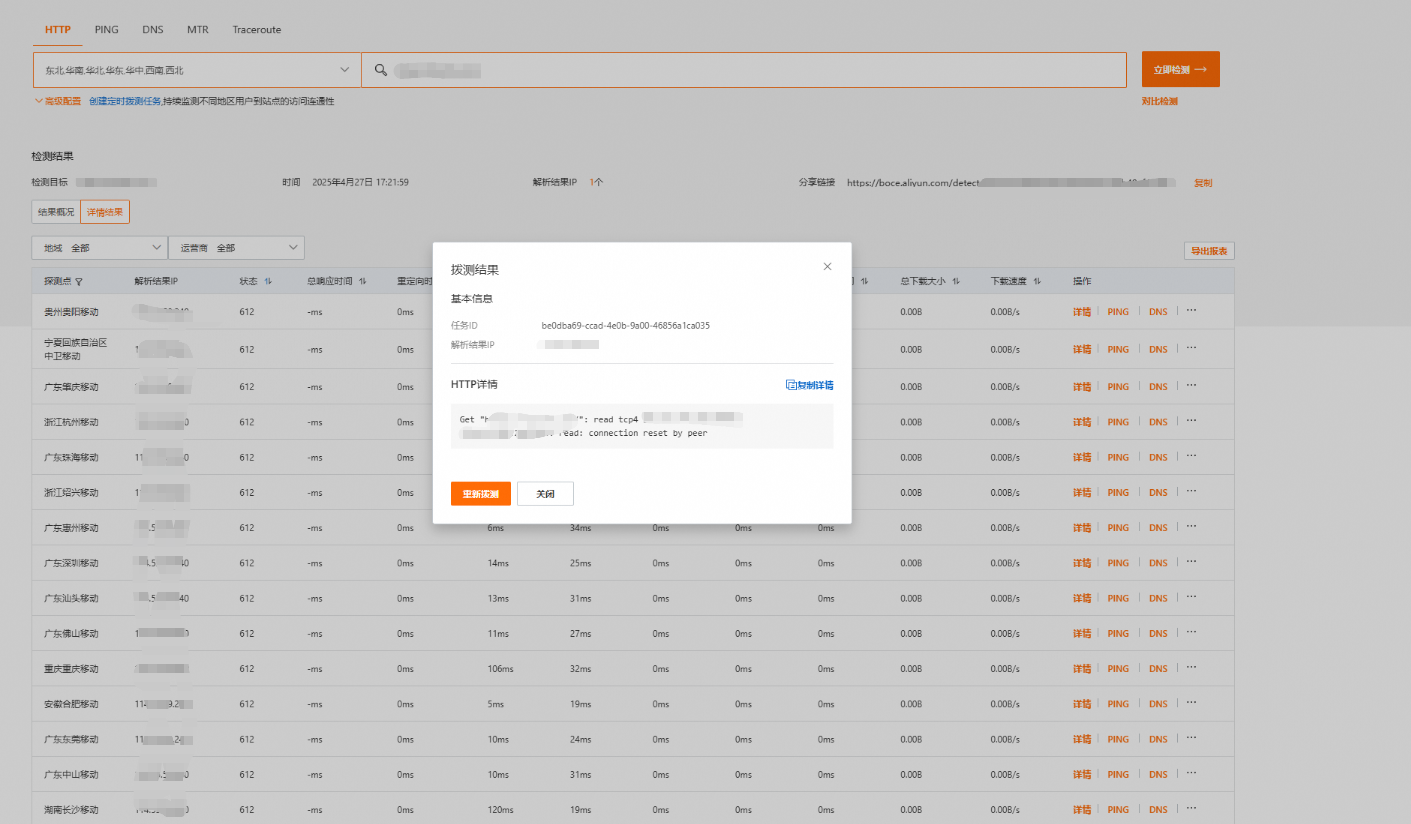Expand 高级配置 advanced settings
Viewport: 1411px width, 824px height.
[x=57, y=101]
